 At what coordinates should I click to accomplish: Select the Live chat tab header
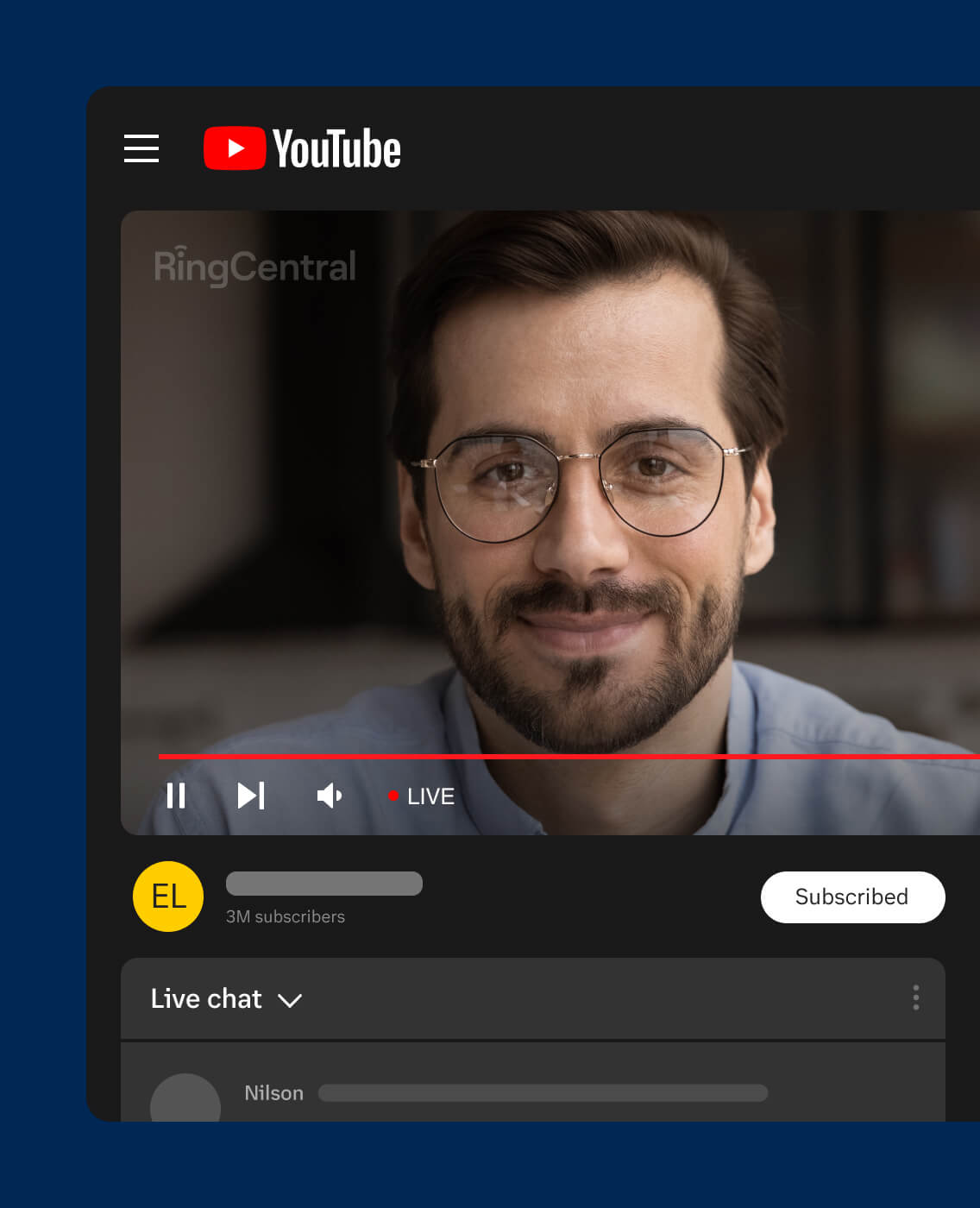tap(207, 998)
